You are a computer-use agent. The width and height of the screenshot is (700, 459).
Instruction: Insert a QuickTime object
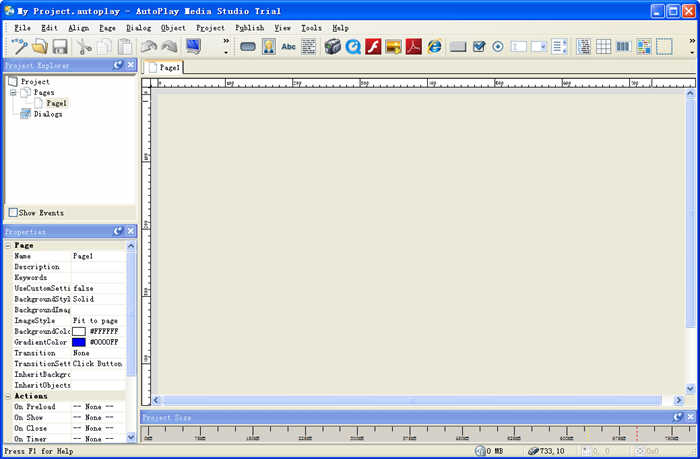pos(353,46)
